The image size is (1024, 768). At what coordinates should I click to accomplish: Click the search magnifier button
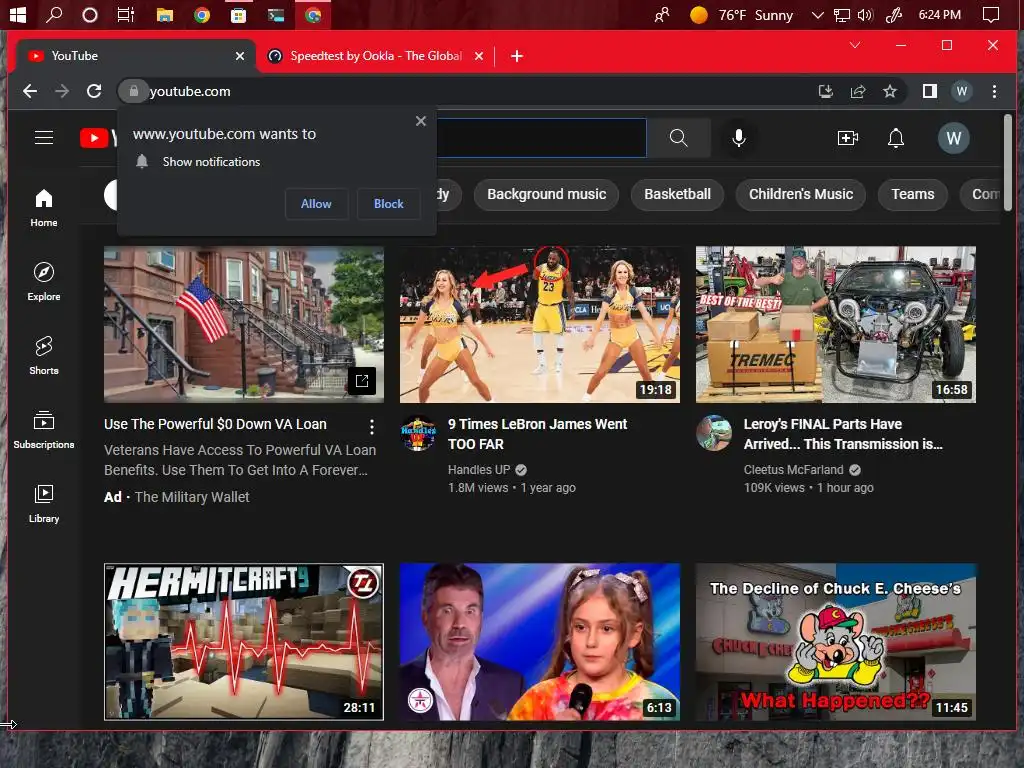(679, 138)
